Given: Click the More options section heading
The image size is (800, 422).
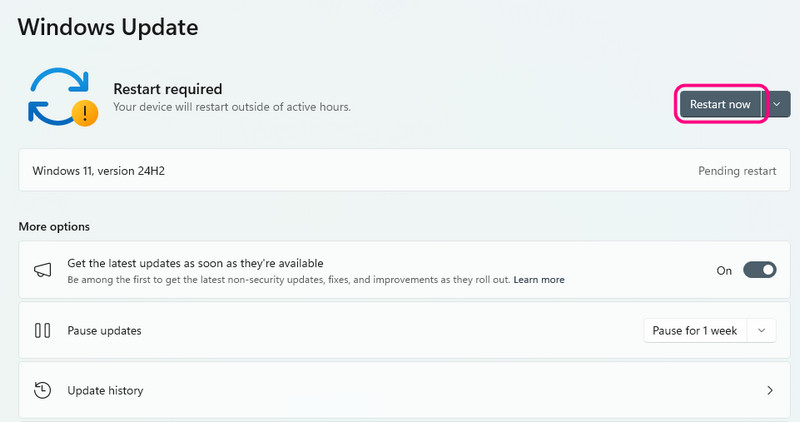Looking at the screenshot, I should coord(54,227).
